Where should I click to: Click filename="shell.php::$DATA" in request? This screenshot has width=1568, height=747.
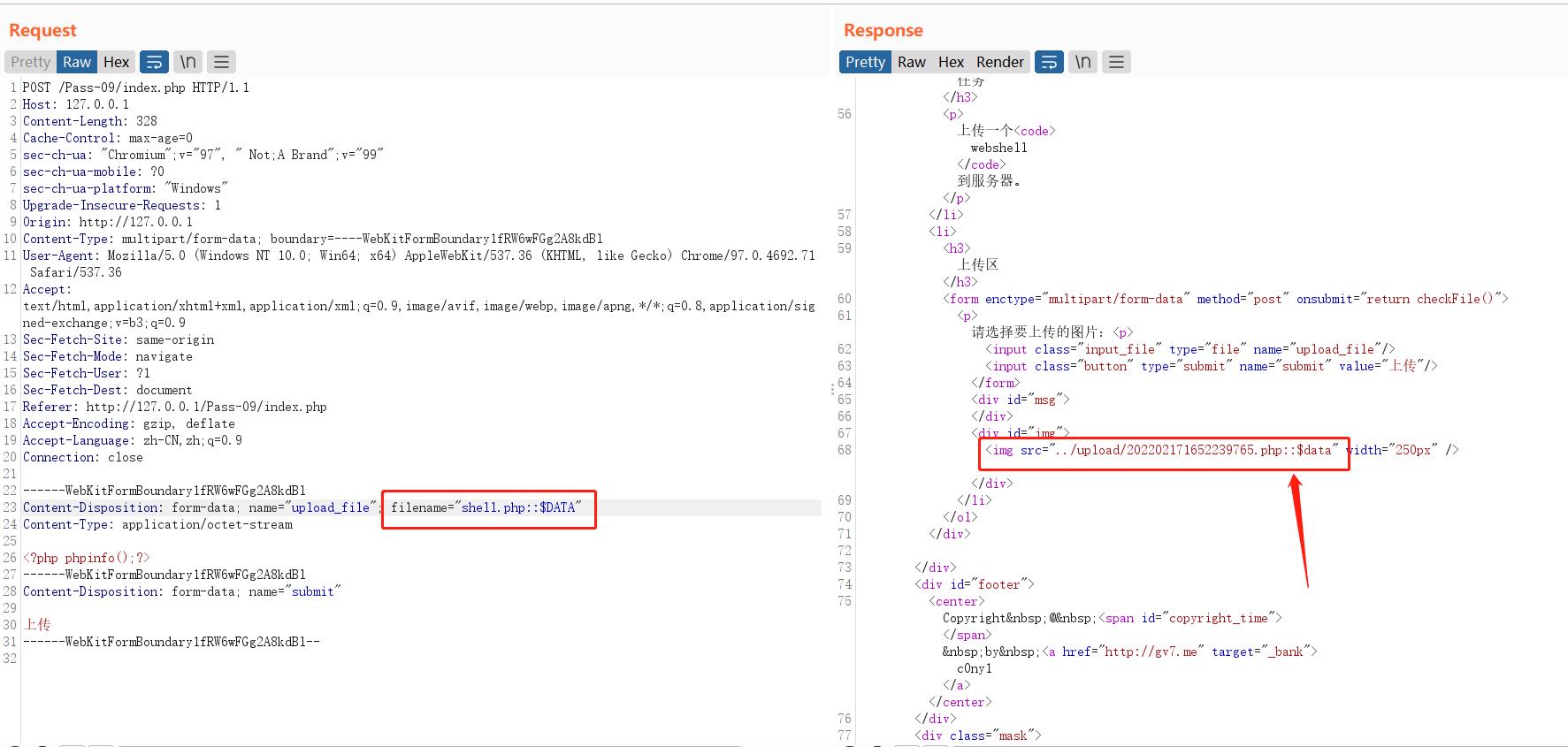click(x=486, y=507)
